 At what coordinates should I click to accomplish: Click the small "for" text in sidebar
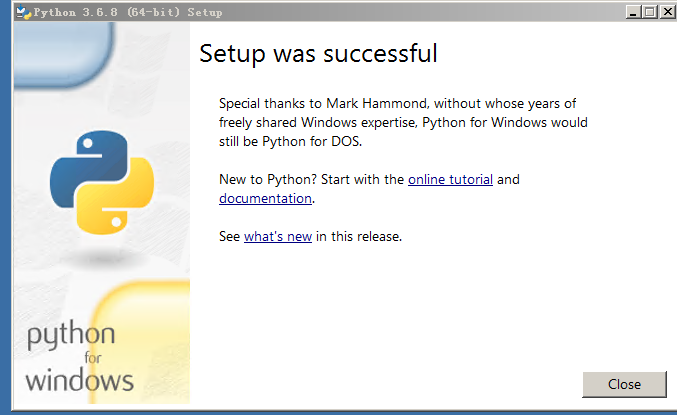point(93,358)
